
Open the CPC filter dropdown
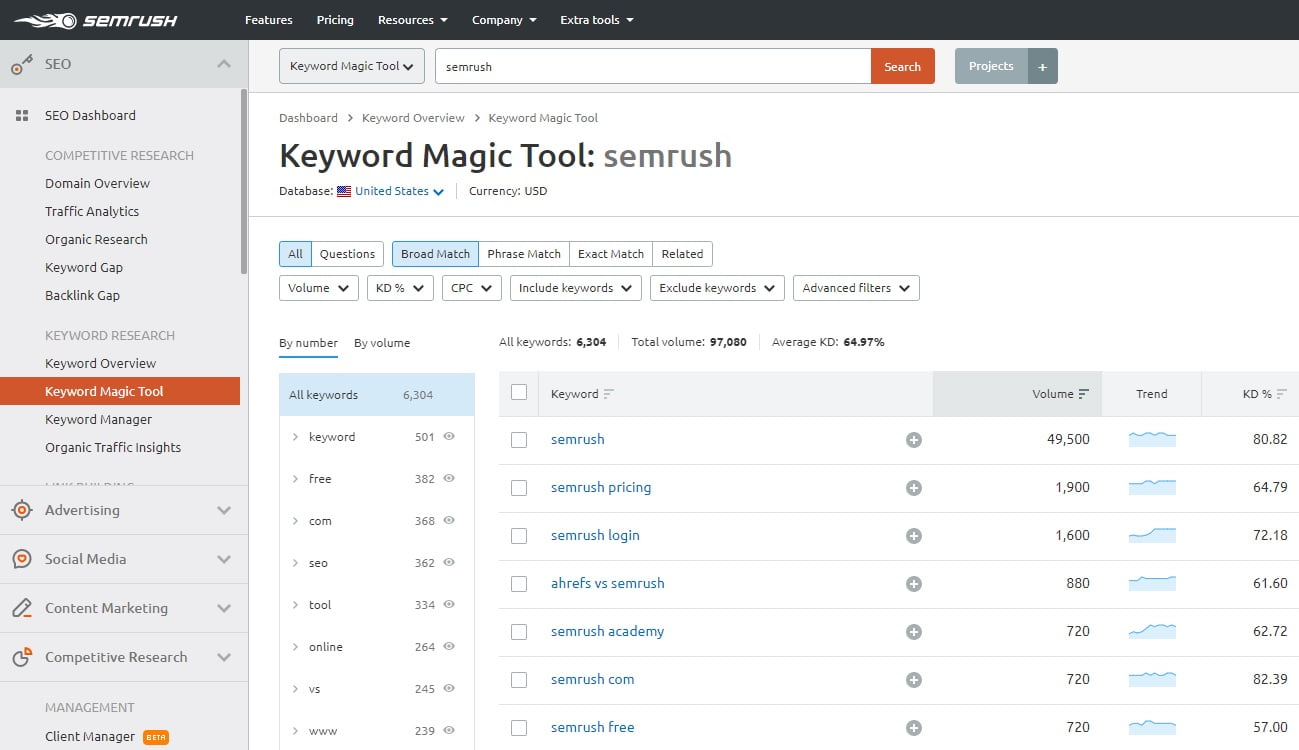coord(472,288)
